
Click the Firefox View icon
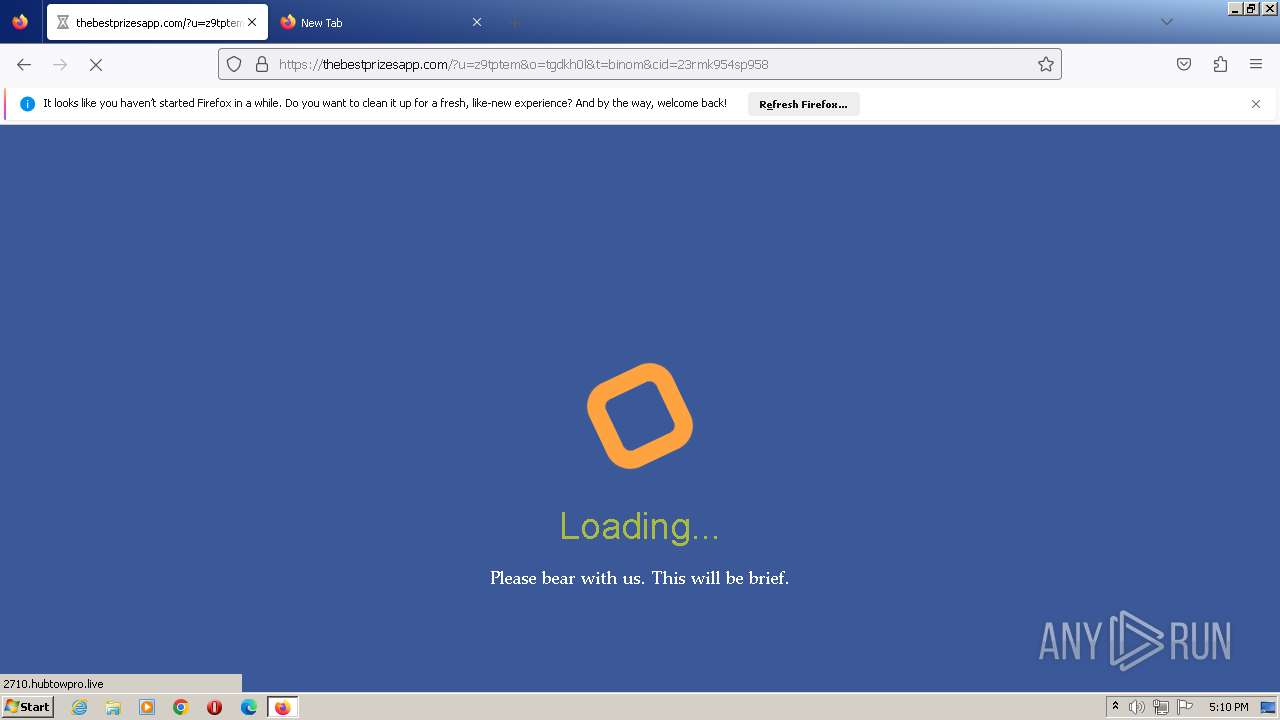coord(20,22)
